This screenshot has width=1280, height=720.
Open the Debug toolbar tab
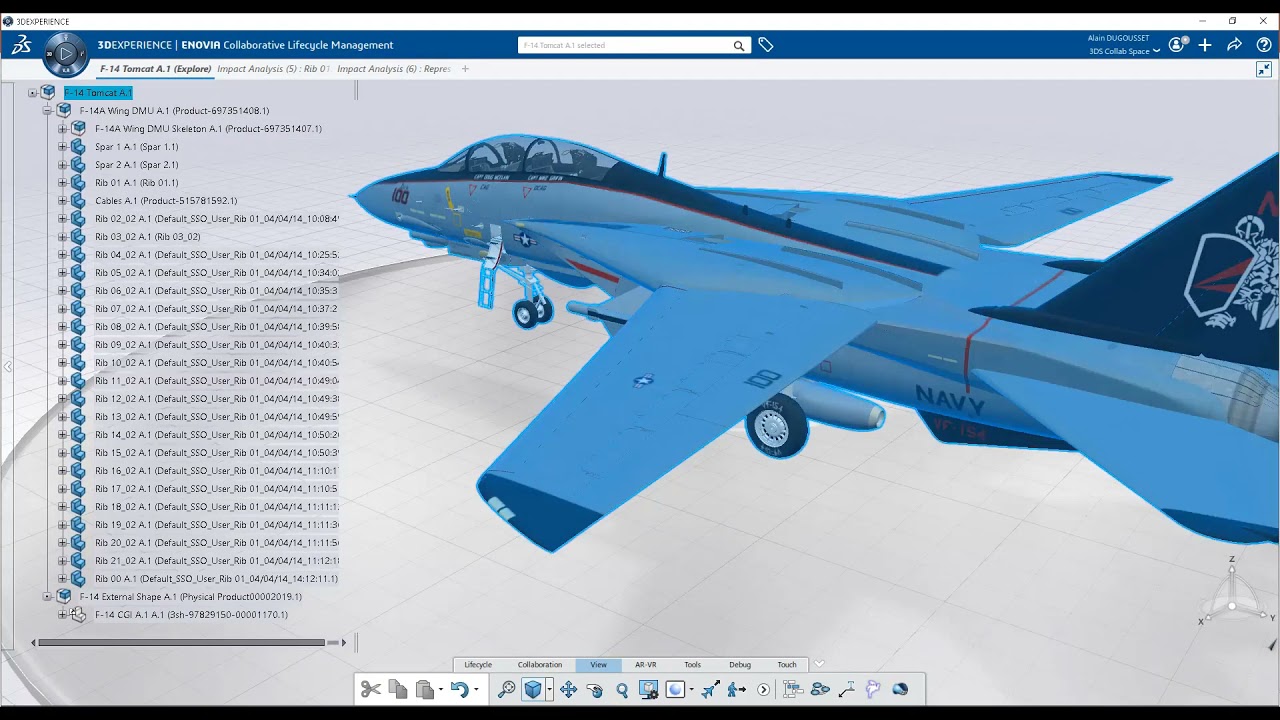(740, 665)
